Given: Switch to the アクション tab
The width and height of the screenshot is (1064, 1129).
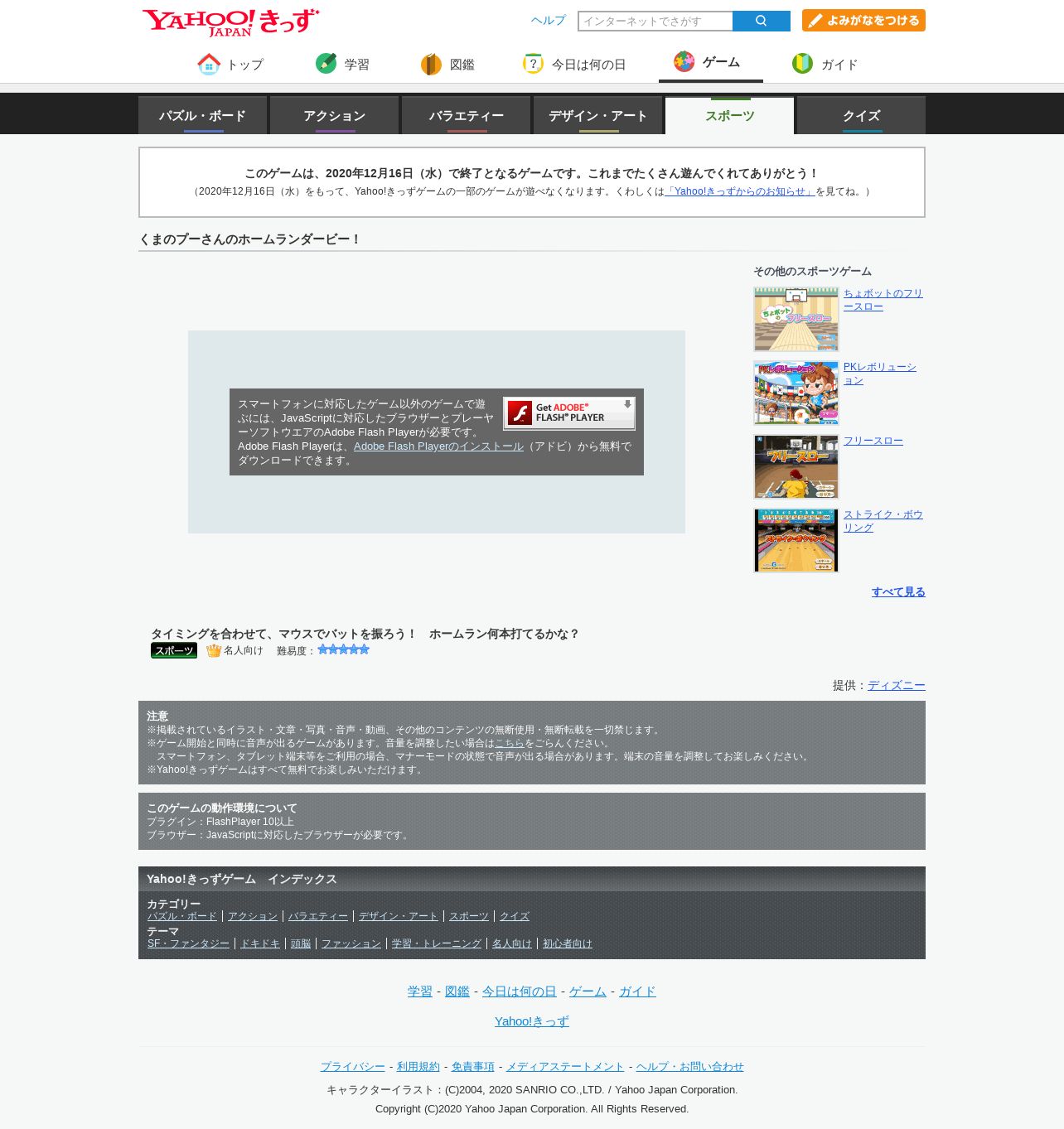Looking at the screenshot, I should tap(335, 115).
